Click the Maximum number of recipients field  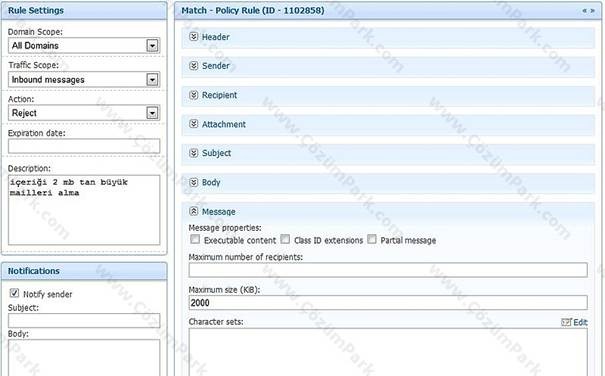tap(388, 270)
